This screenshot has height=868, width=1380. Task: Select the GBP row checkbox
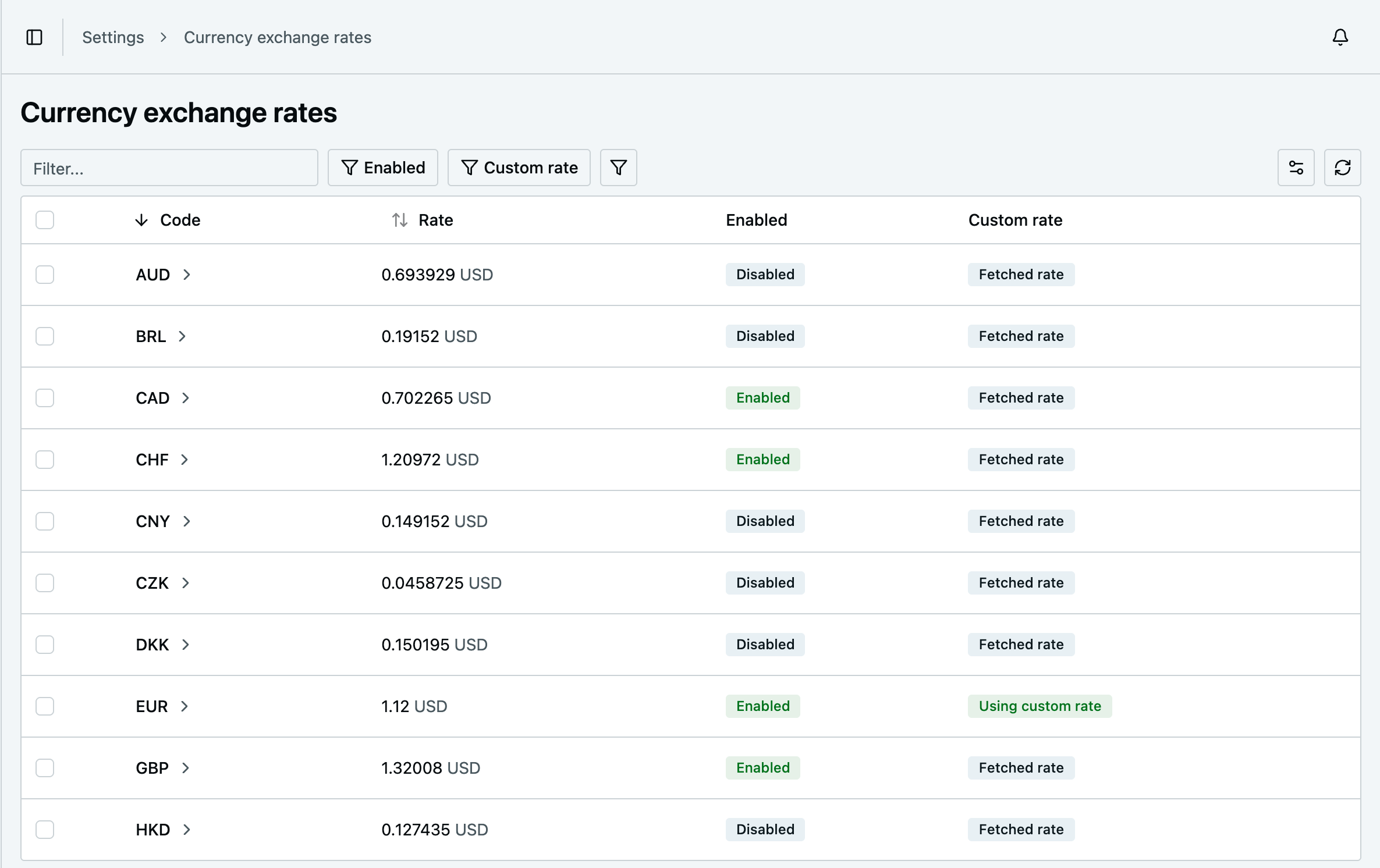pyautogui.click(x=45, y=768)
